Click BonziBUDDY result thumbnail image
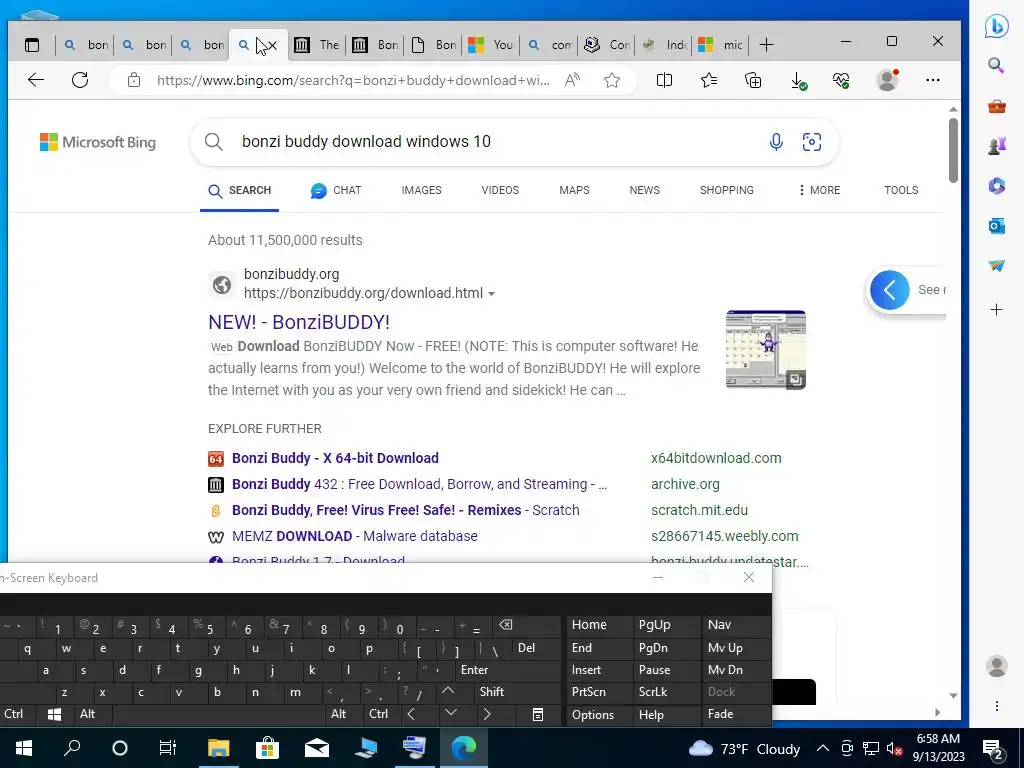The image size is (1024, 768). click(x=765, y=349)
